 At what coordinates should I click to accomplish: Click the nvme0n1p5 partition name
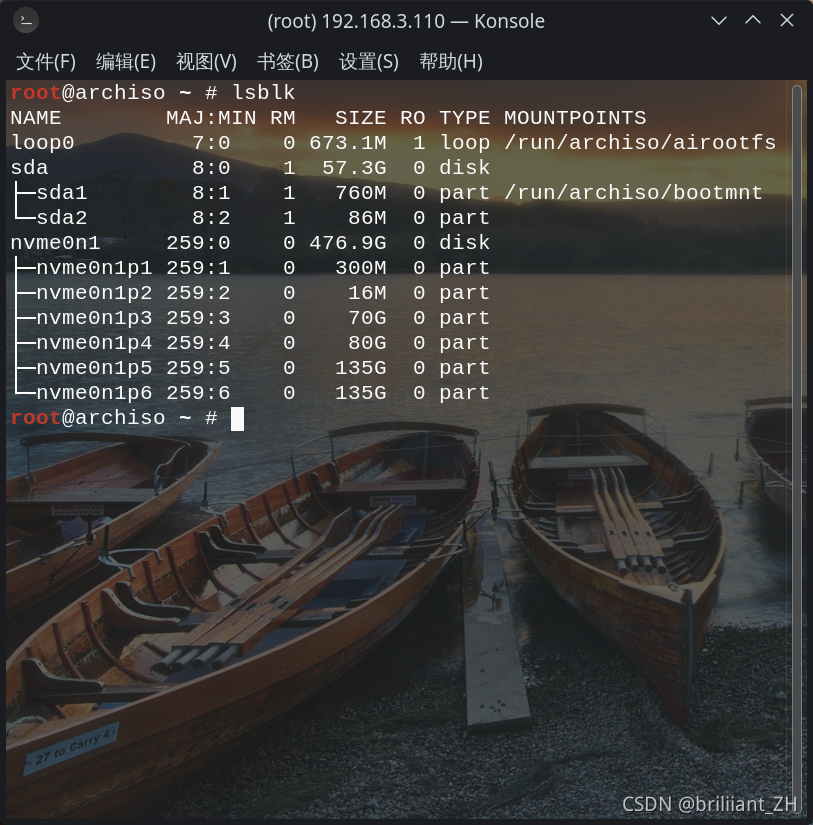pyautogui.click(x=94, y=368)
